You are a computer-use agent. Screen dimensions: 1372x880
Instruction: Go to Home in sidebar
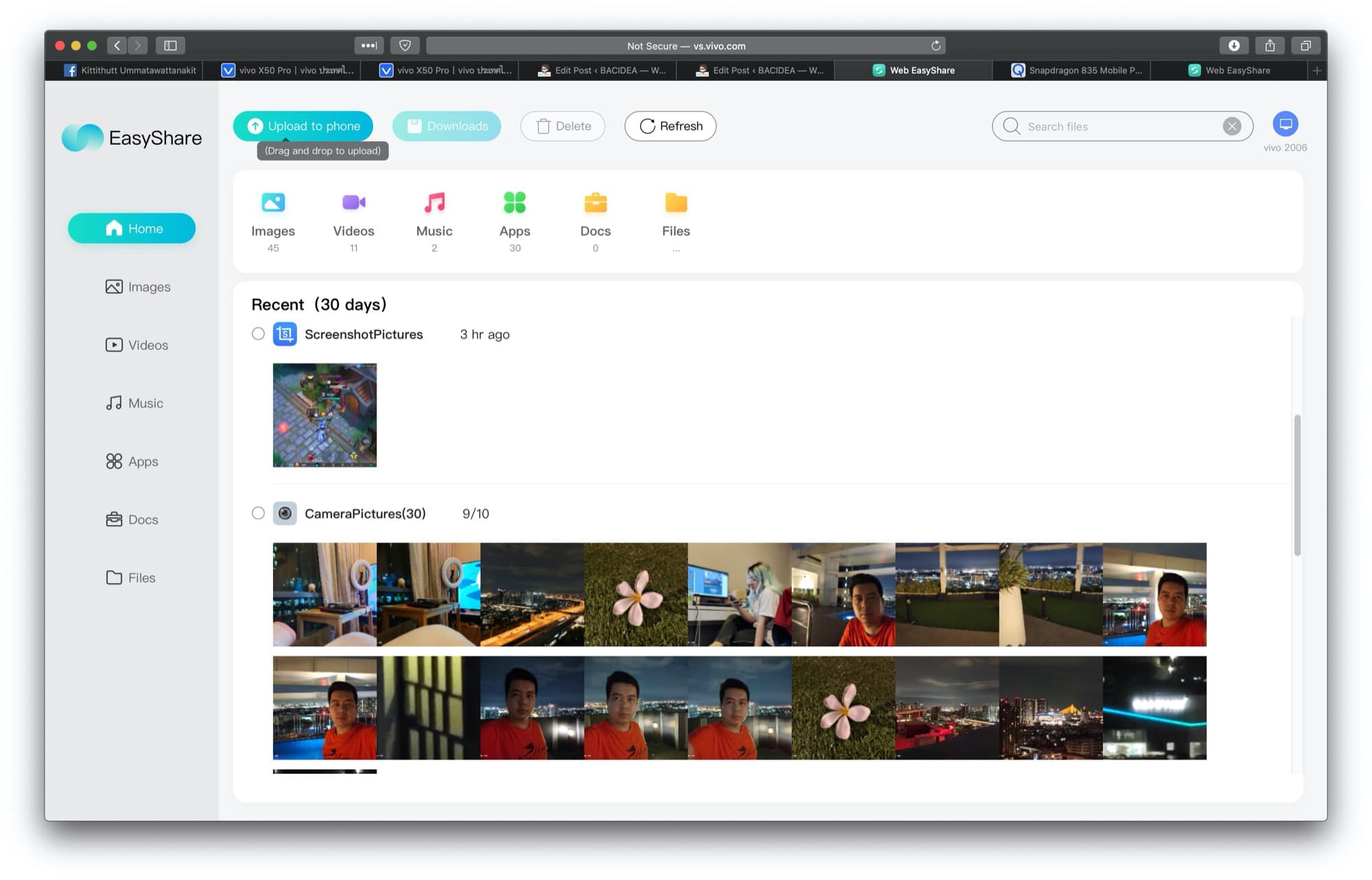click(x=132, y=228)
